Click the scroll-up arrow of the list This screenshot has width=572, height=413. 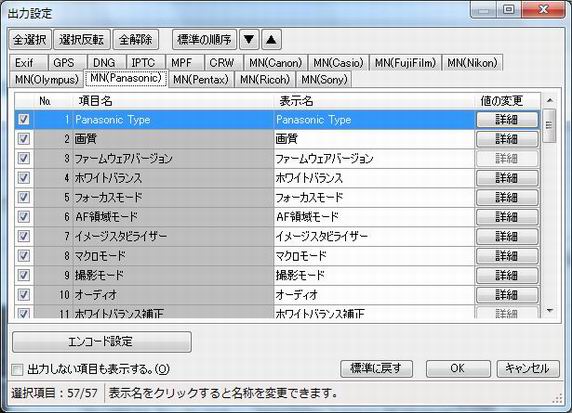point(550,100)
